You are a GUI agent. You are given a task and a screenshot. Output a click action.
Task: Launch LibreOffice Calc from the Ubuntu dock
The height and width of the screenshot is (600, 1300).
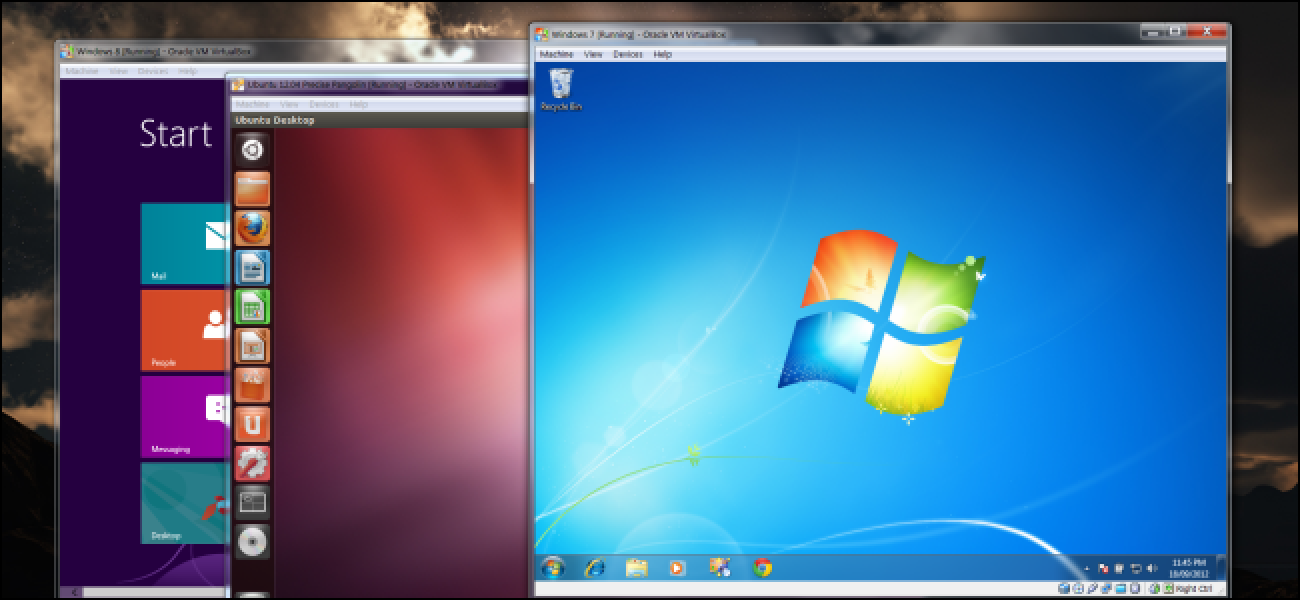[x=253, y=307]
